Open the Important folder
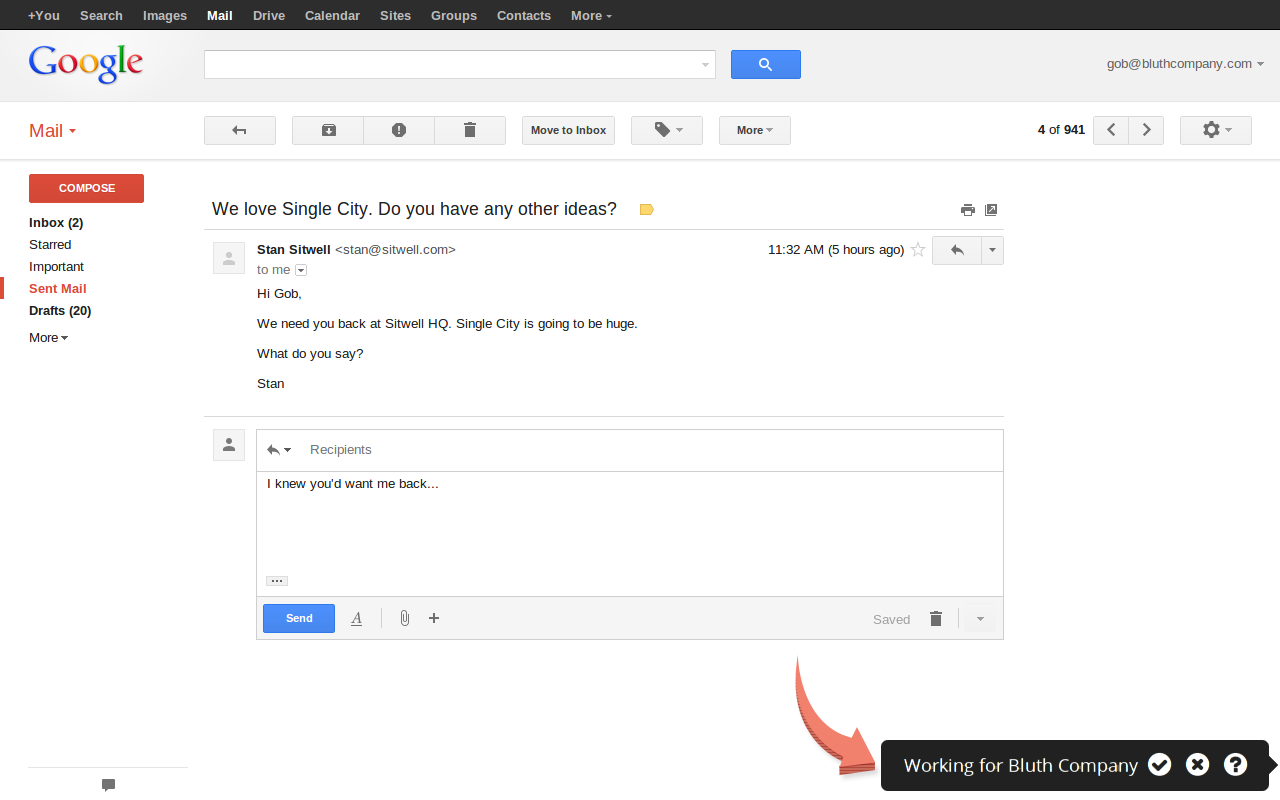This screenshot has height=800, width=1280. point(56,267)
